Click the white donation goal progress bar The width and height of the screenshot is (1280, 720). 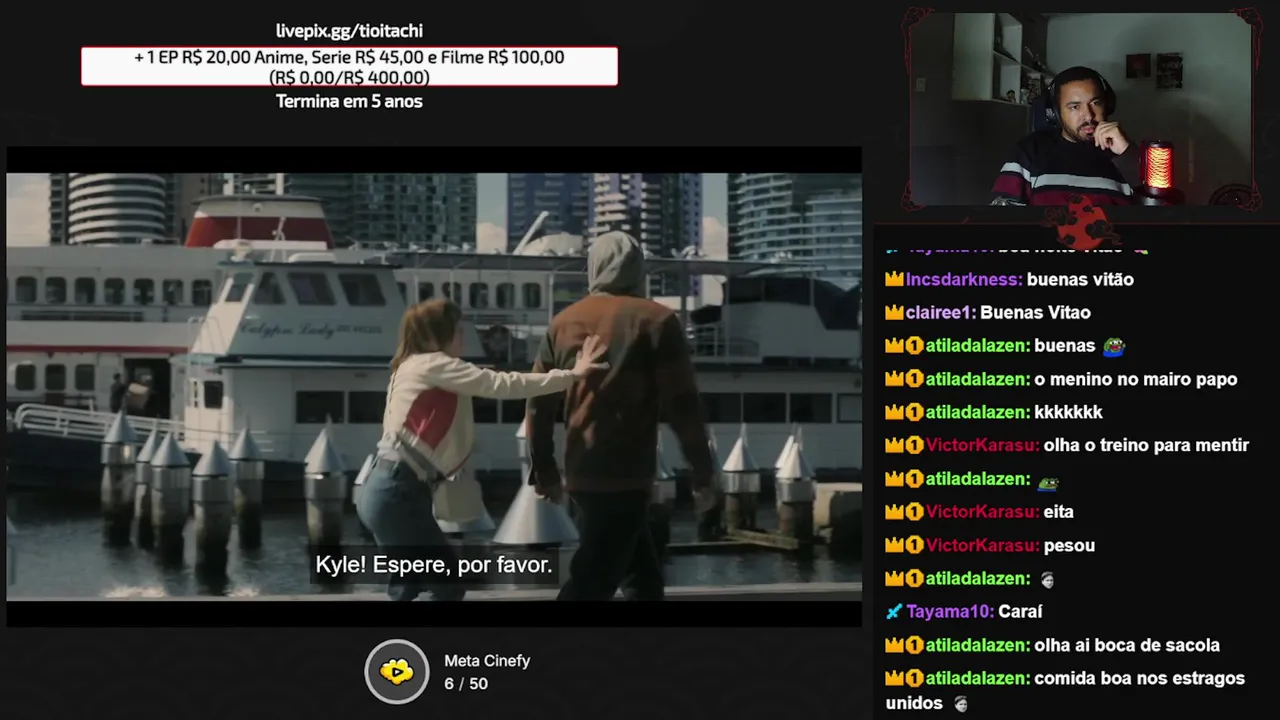[x=349, y=66]
